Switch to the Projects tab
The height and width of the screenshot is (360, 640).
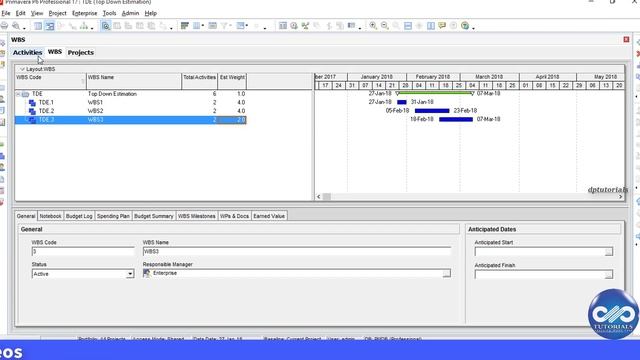[81, 53]
